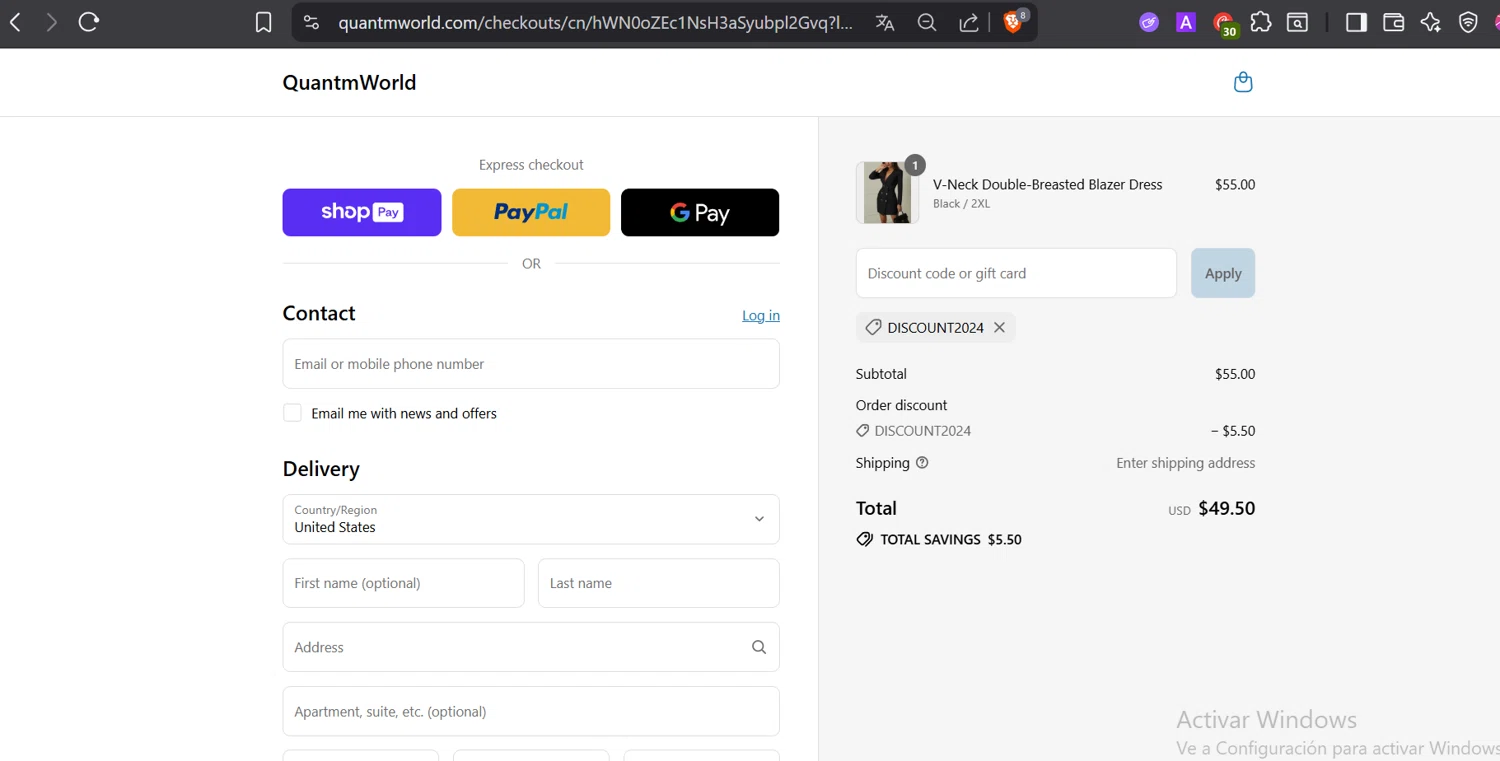The image size is (1500, 761).
Task: Focus the First name (optional) field
Action: tap(403, 583)
